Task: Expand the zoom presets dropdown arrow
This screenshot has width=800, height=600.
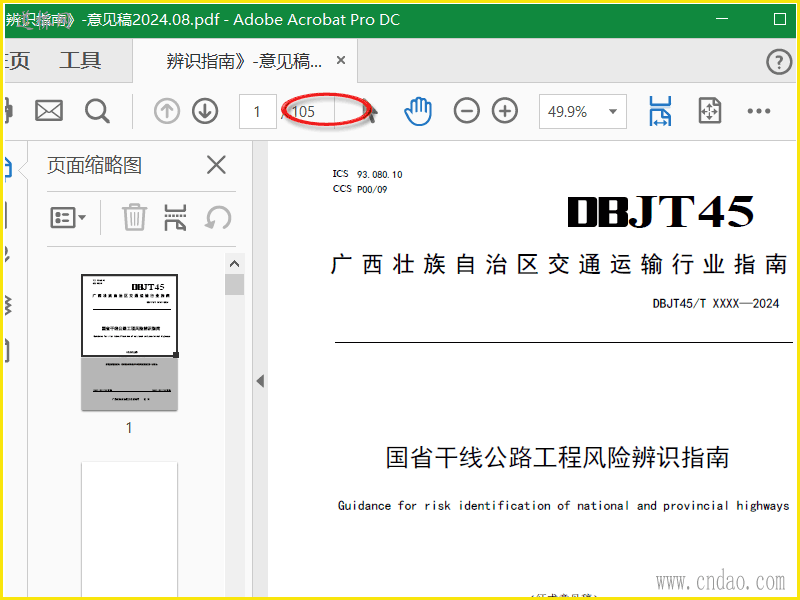Action: point(613,111)
